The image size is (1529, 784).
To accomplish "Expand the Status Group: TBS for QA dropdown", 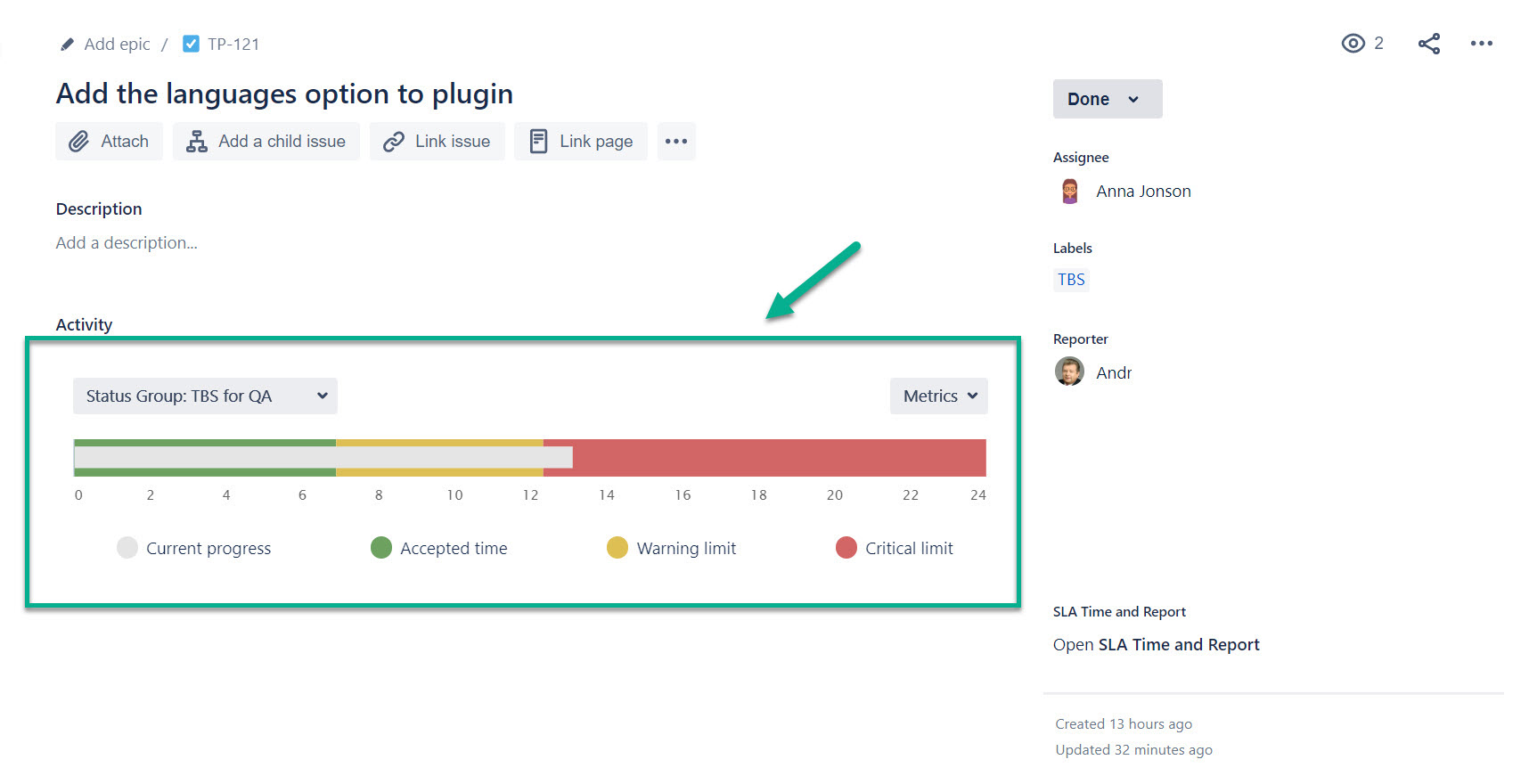I will (205, 396).
